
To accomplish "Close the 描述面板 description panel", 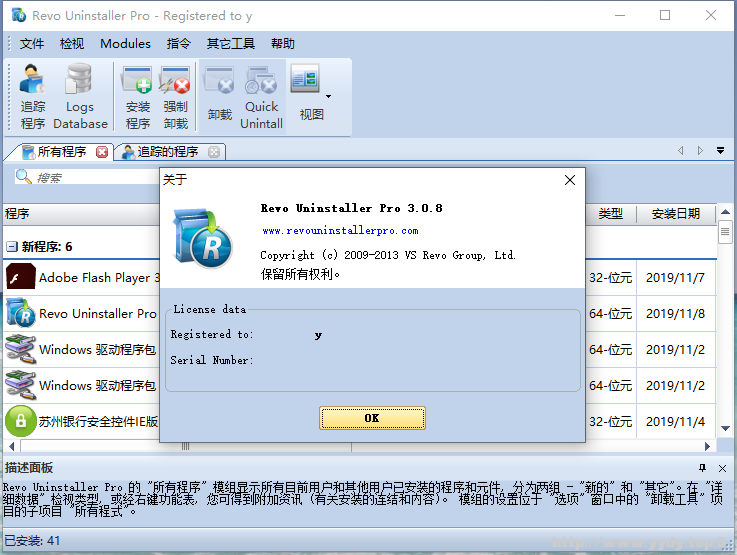I will 722,468.
